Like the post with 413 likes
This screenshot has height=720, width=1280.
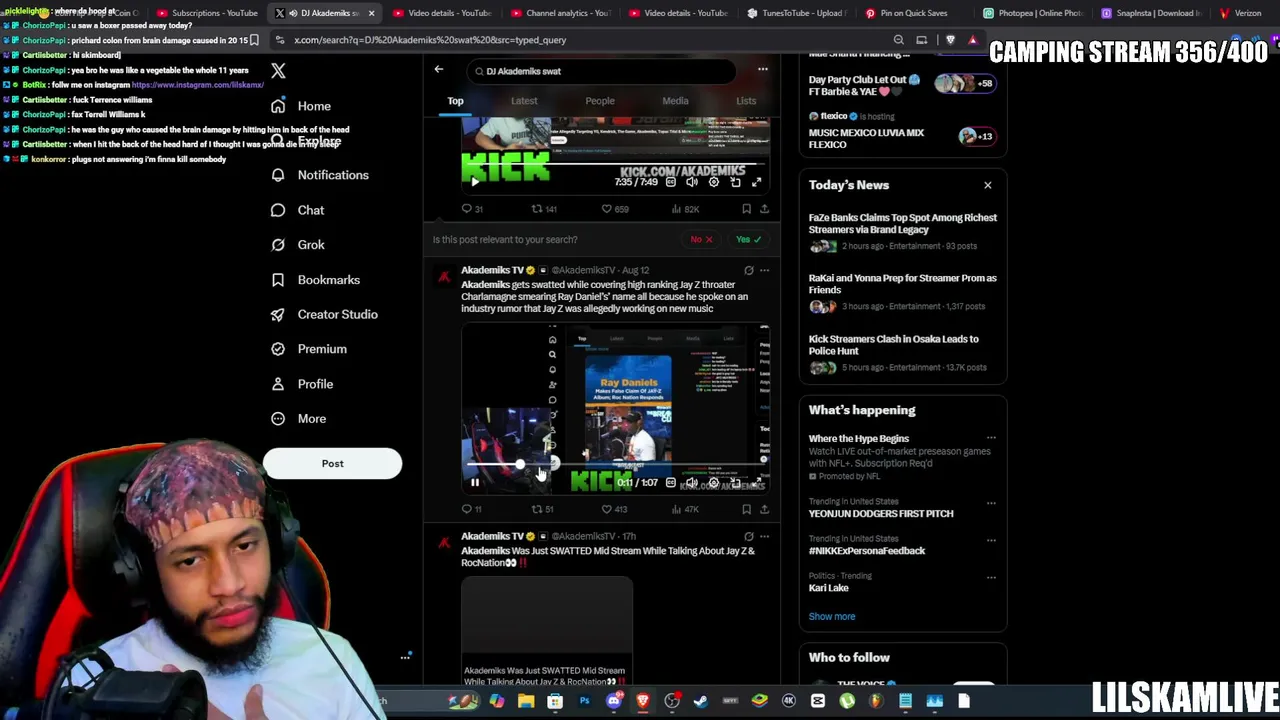click(x=615, y=509)
